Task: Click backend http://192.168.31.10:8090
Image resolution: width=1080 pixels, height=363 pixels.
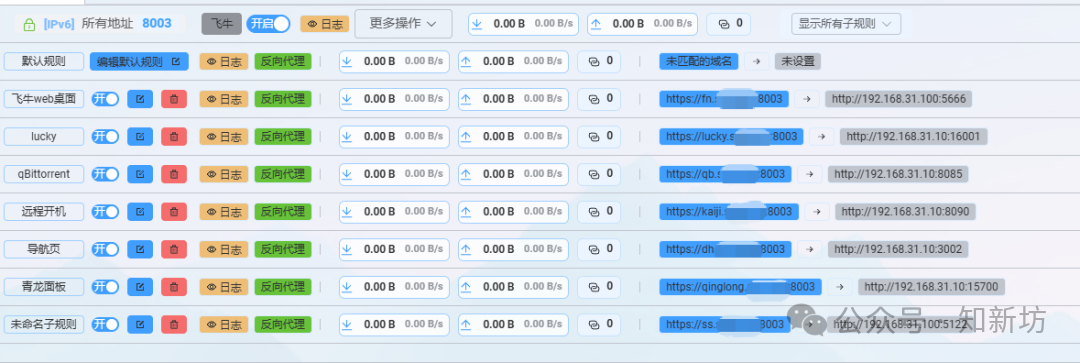Action: point(906,211)
